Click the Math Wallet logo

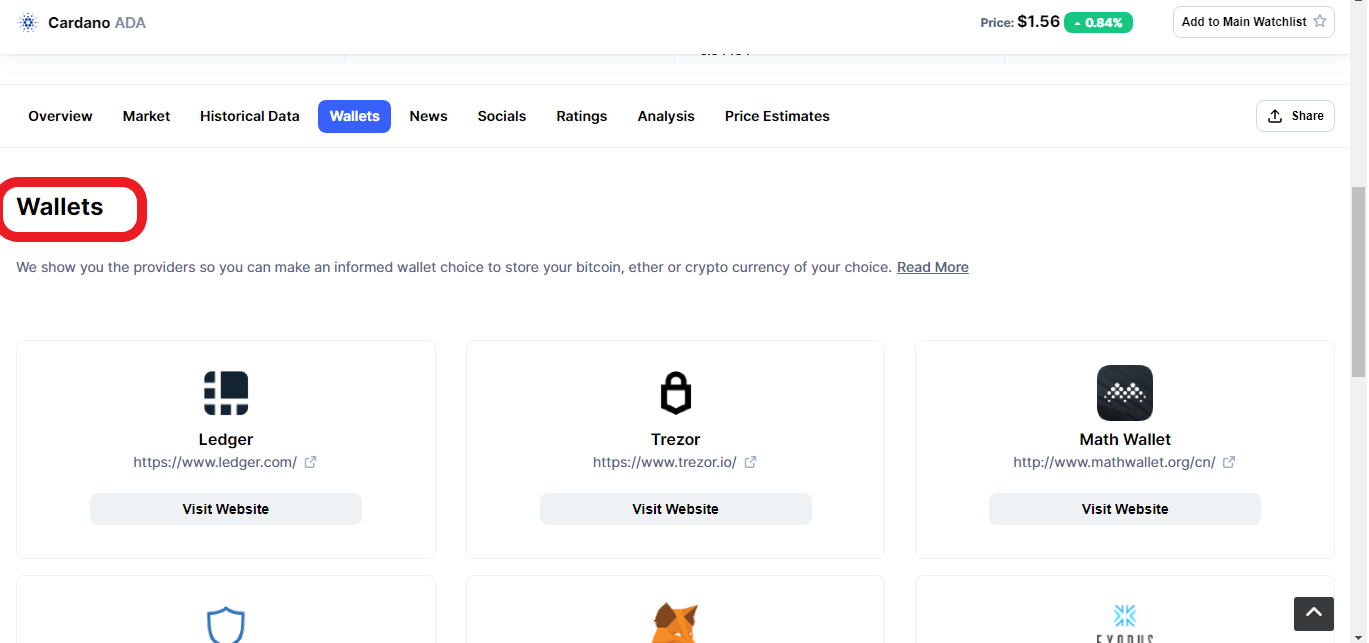tap(1125, 393)
